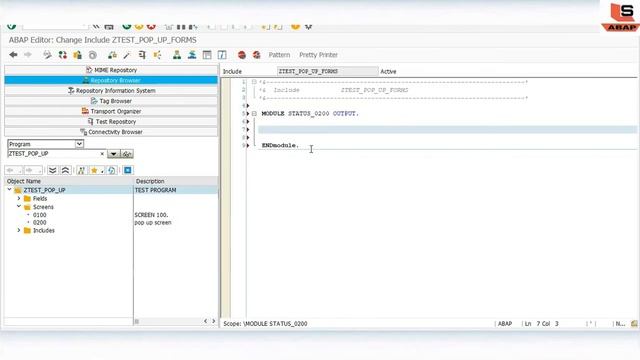Screen dimensions: 640x360
Task: Open the Transport Organizer tab
Action: [x=111, y=111]
